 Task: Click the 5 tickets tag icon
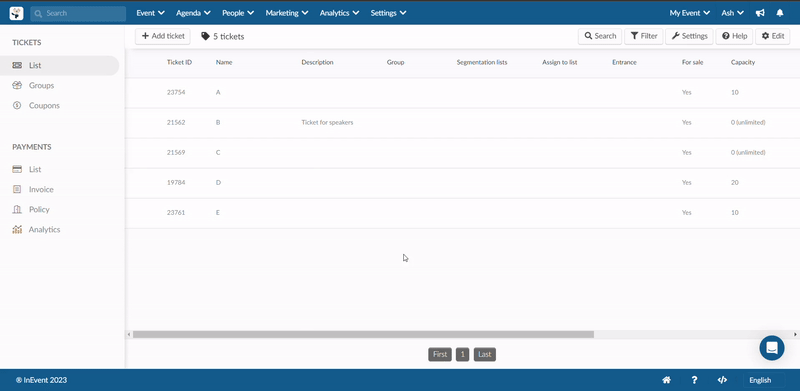[205, 36]
